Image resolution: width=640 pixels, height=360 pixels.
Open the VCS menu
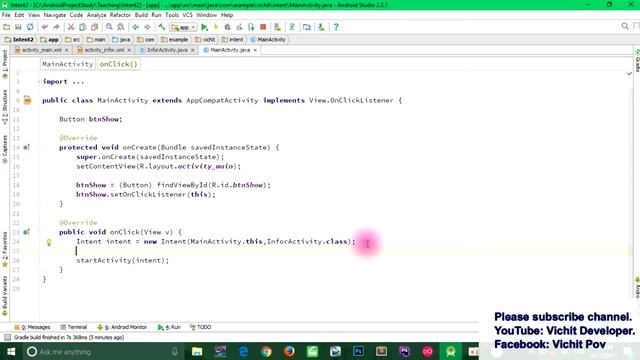click(187, 15)
